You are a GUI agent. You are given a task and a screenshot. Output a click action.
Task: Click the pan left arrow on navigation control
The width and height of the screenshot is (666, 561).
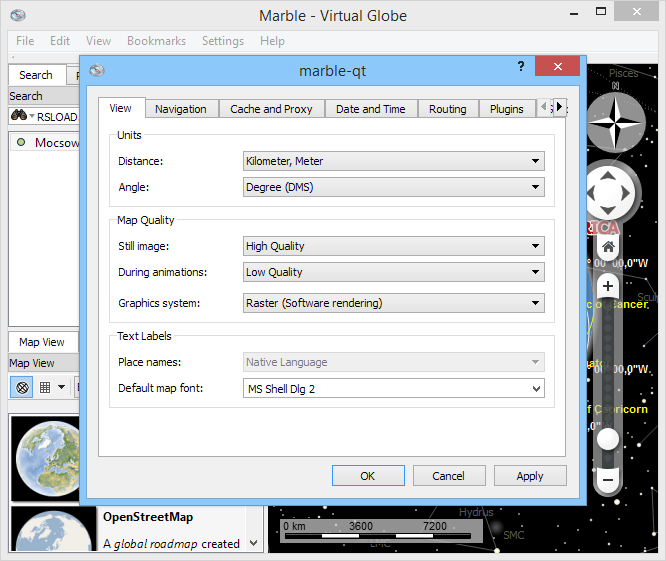tap(591, 193)
